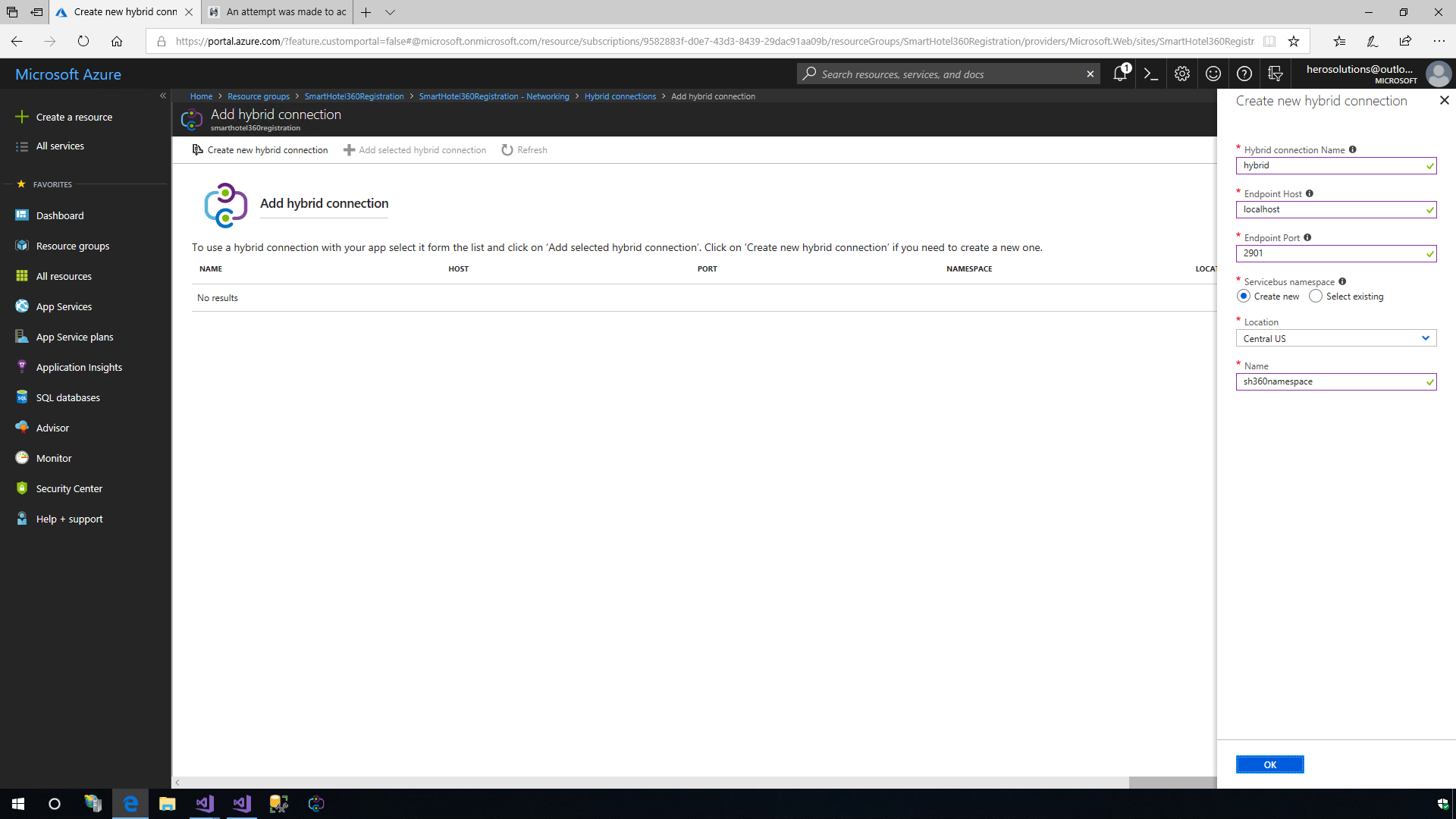
Task: Open directory and subscription filter icon
Action: tap(1275, 74)
